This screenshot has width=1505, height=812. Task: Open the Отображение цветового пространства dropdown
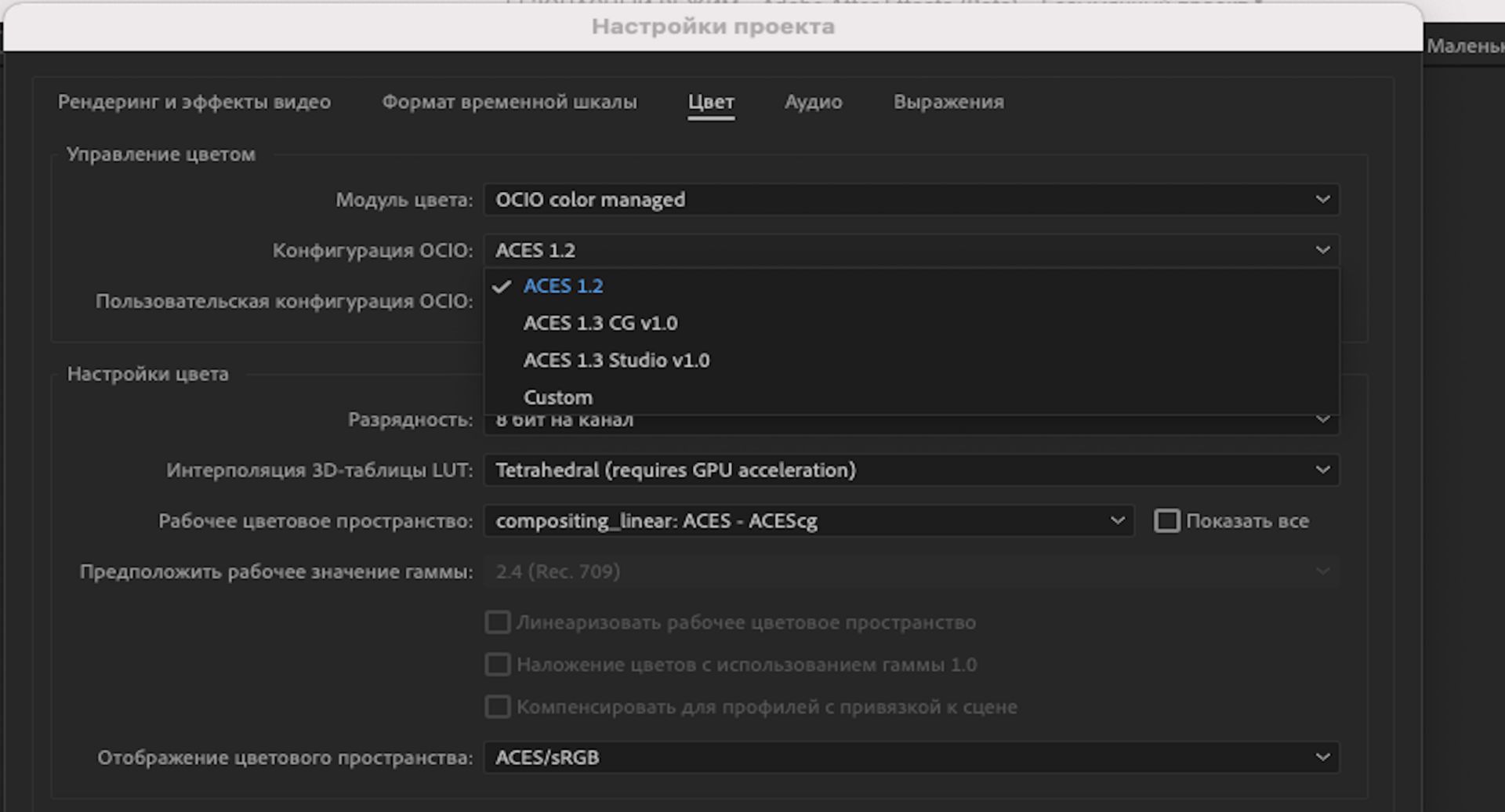point(909,757)
